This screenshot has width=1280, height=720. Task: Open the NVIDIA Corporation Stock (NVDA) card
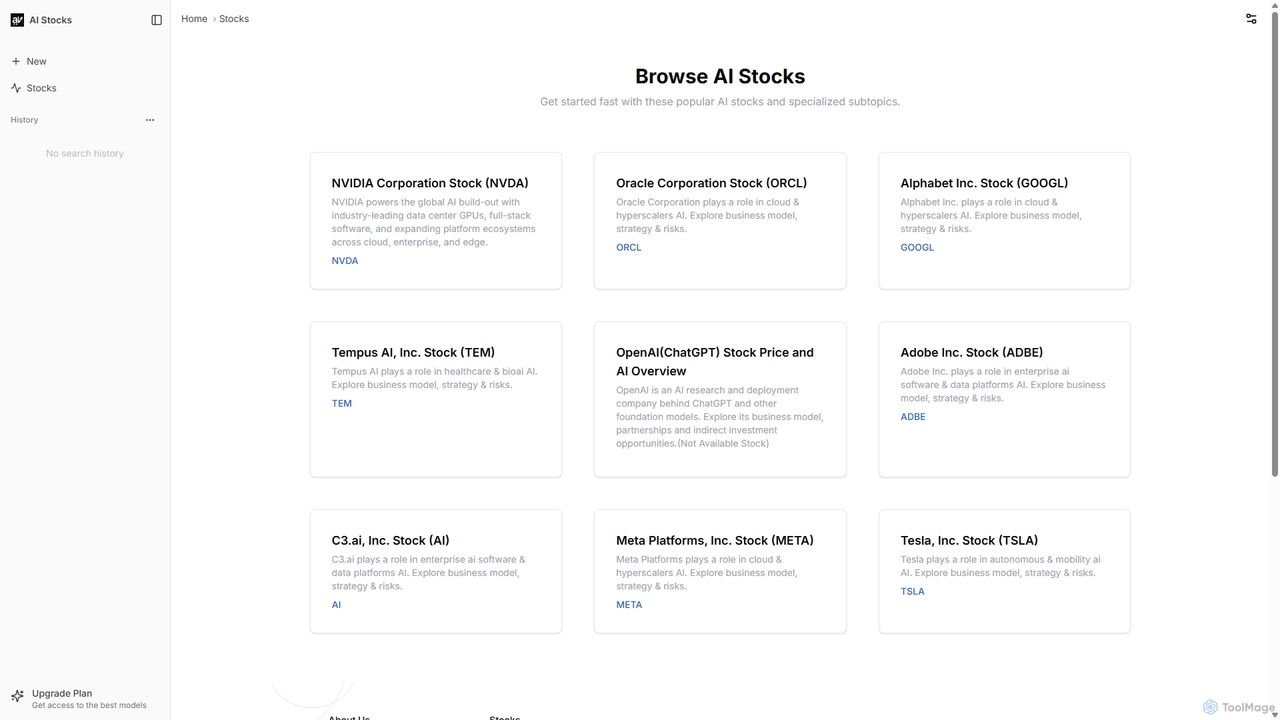[436, 221]
